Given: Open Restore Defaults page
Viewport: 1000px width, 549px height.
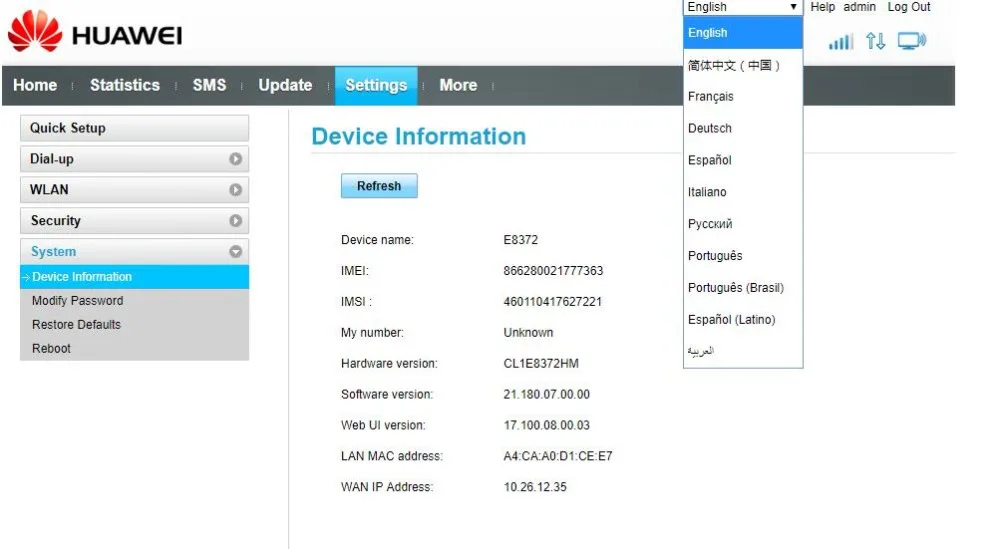Looking at the screenshot, I should (76, 325).
